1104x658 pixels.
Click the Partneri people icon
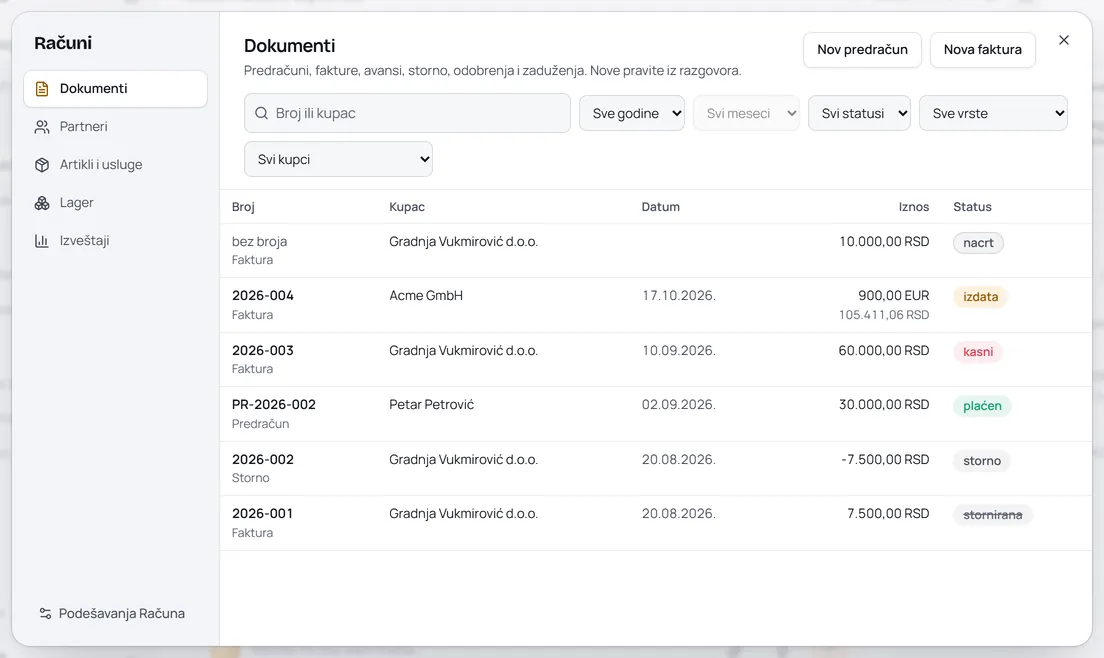click(42, 127)
